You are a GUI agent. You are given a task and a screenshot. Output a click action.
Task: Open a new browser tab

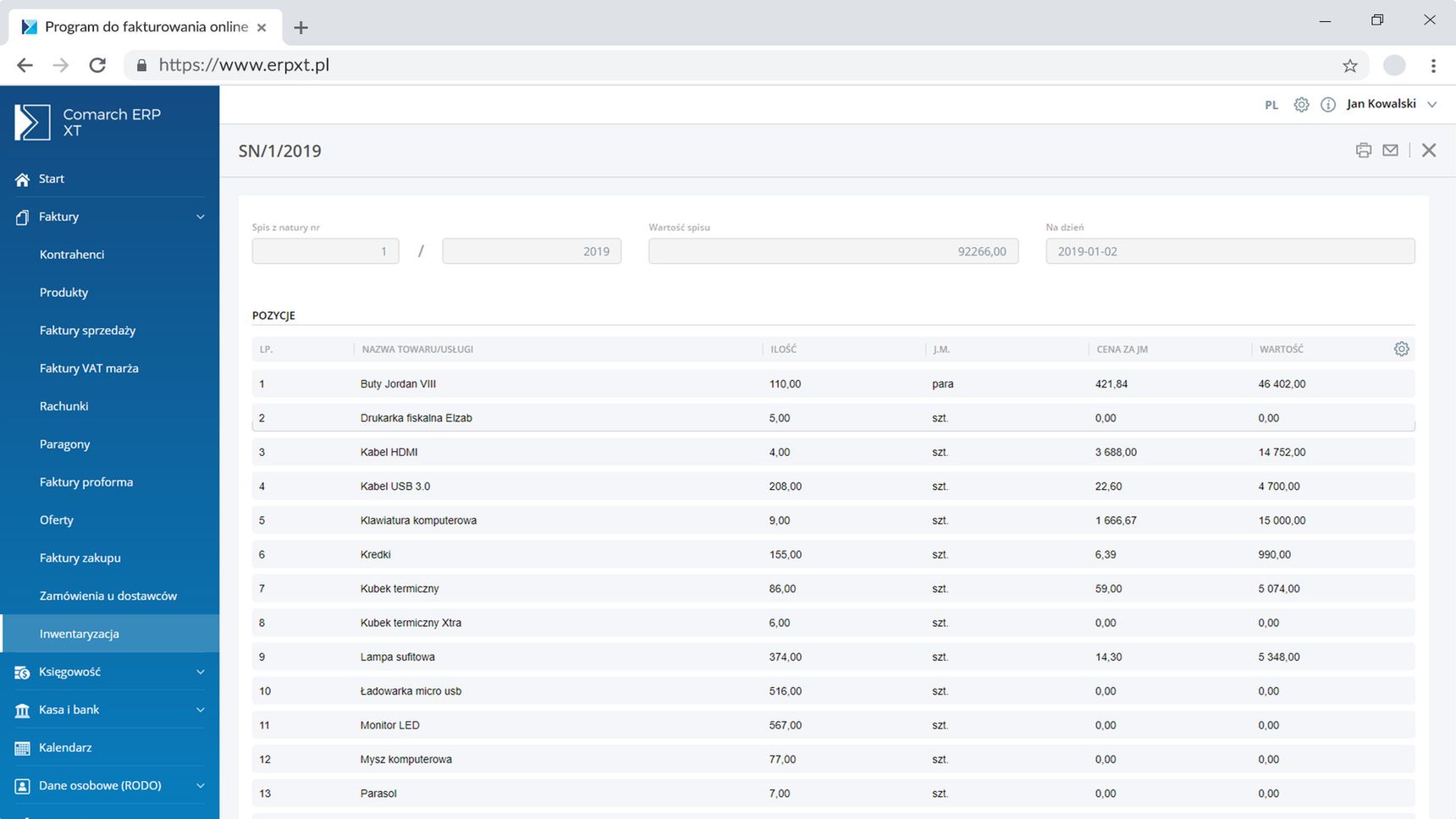click(x=301, y=27)
